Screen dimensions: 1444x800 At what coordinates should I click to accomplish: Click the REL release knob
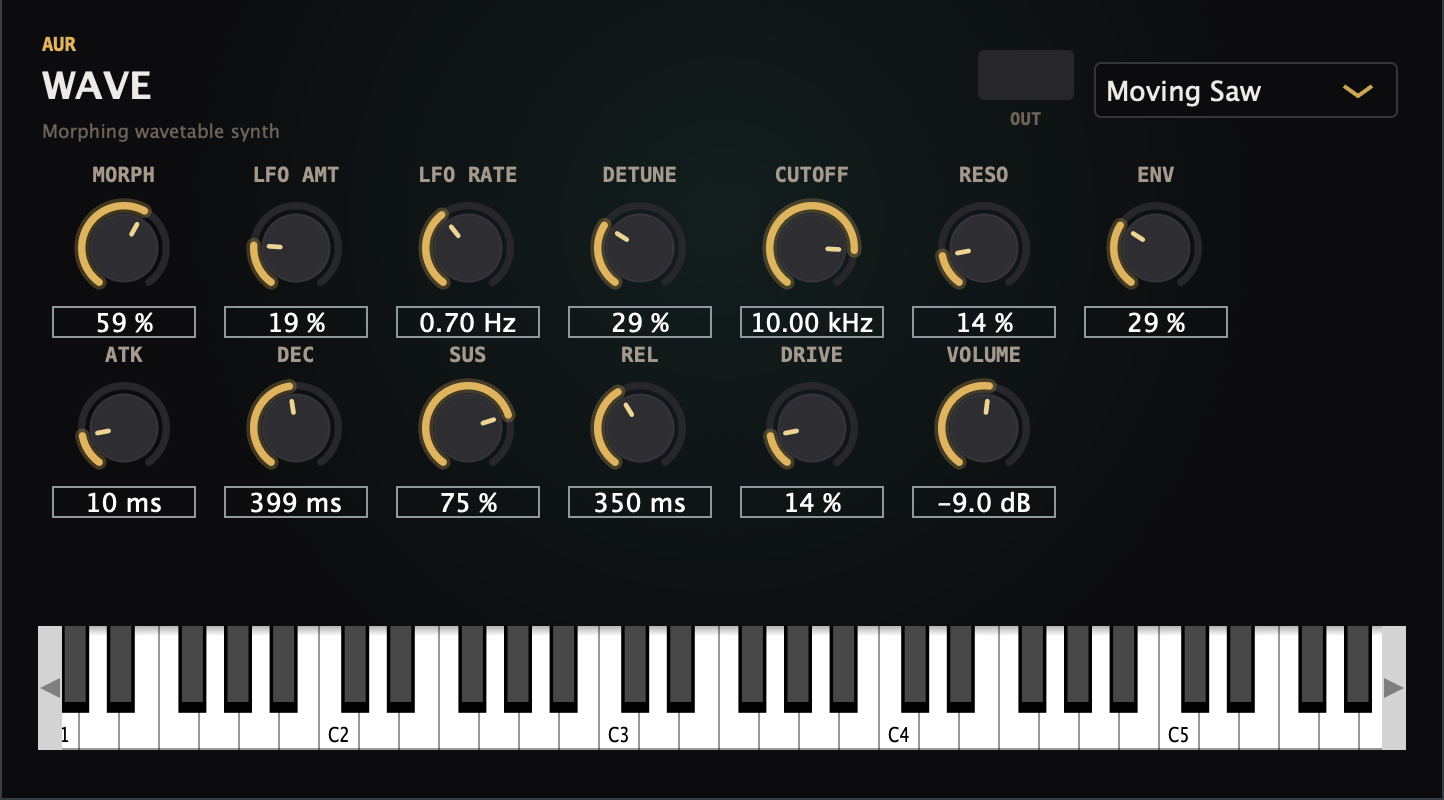[639, 427]
